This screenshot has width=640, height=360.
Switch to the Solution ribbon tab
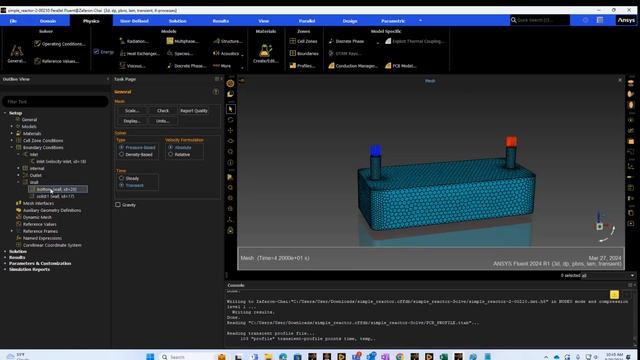click(x=178, y=21)
